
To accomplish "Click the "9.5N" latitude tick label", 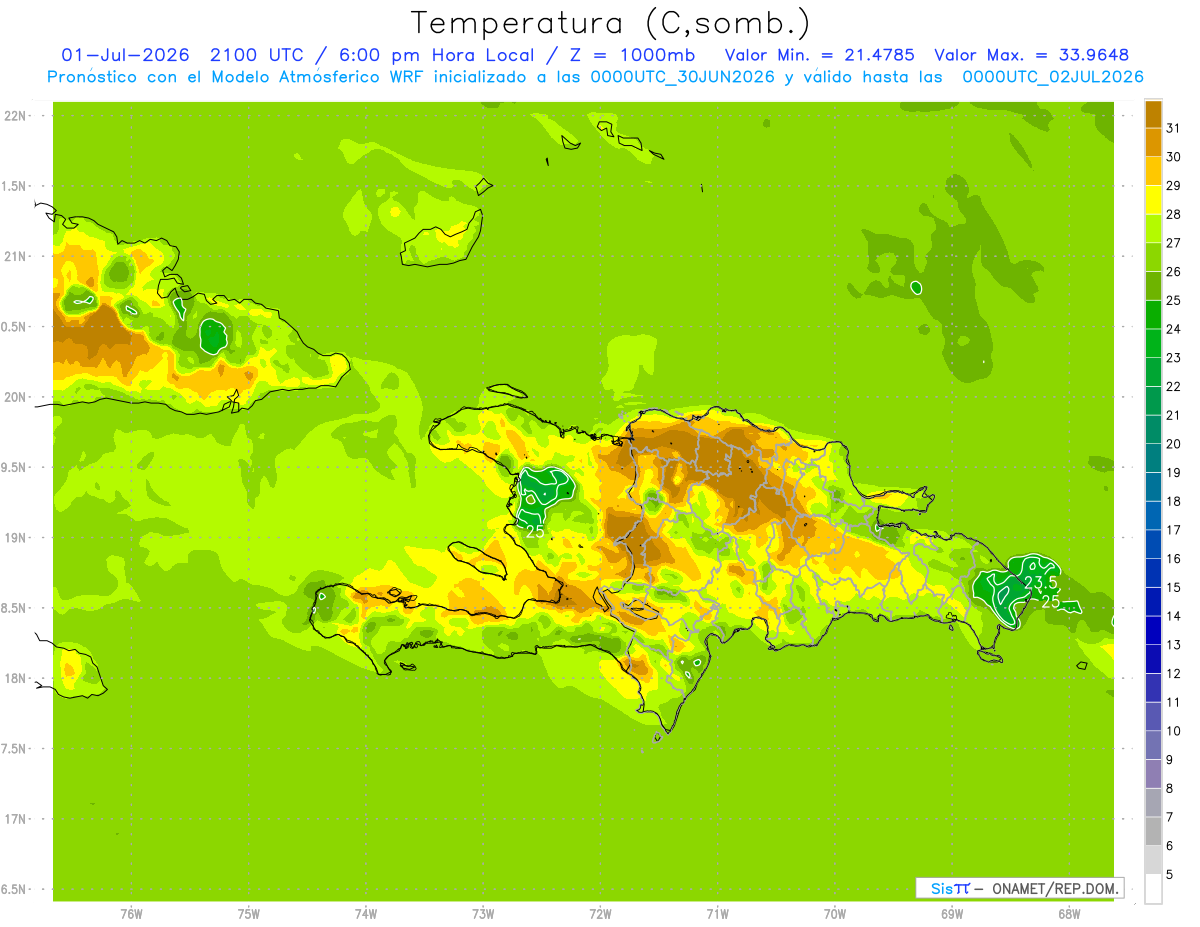I will (x=15, y=468).
